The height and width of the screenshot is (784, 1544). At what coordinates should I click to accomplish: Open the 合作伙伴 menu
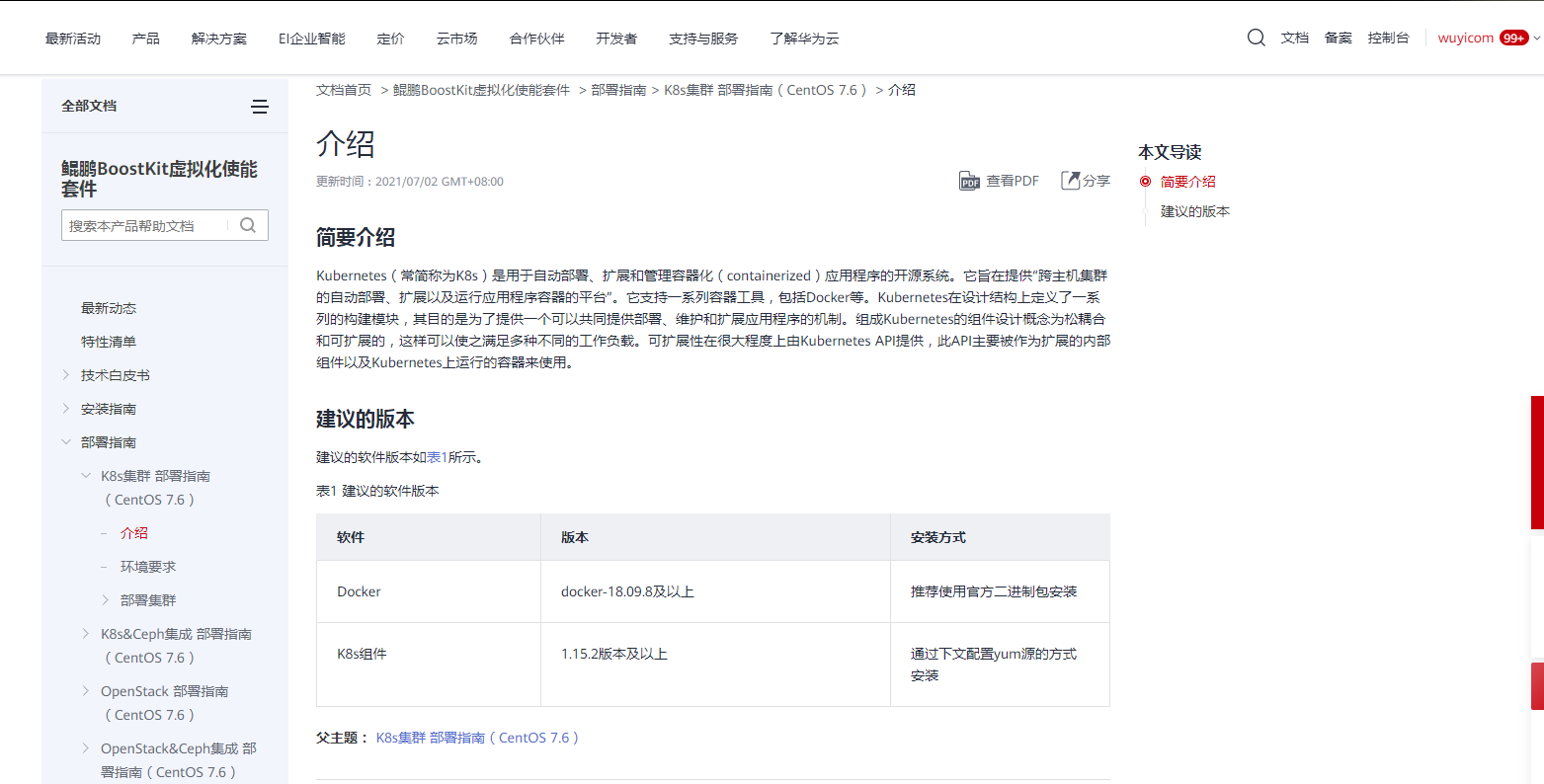[x=537, y=39]
